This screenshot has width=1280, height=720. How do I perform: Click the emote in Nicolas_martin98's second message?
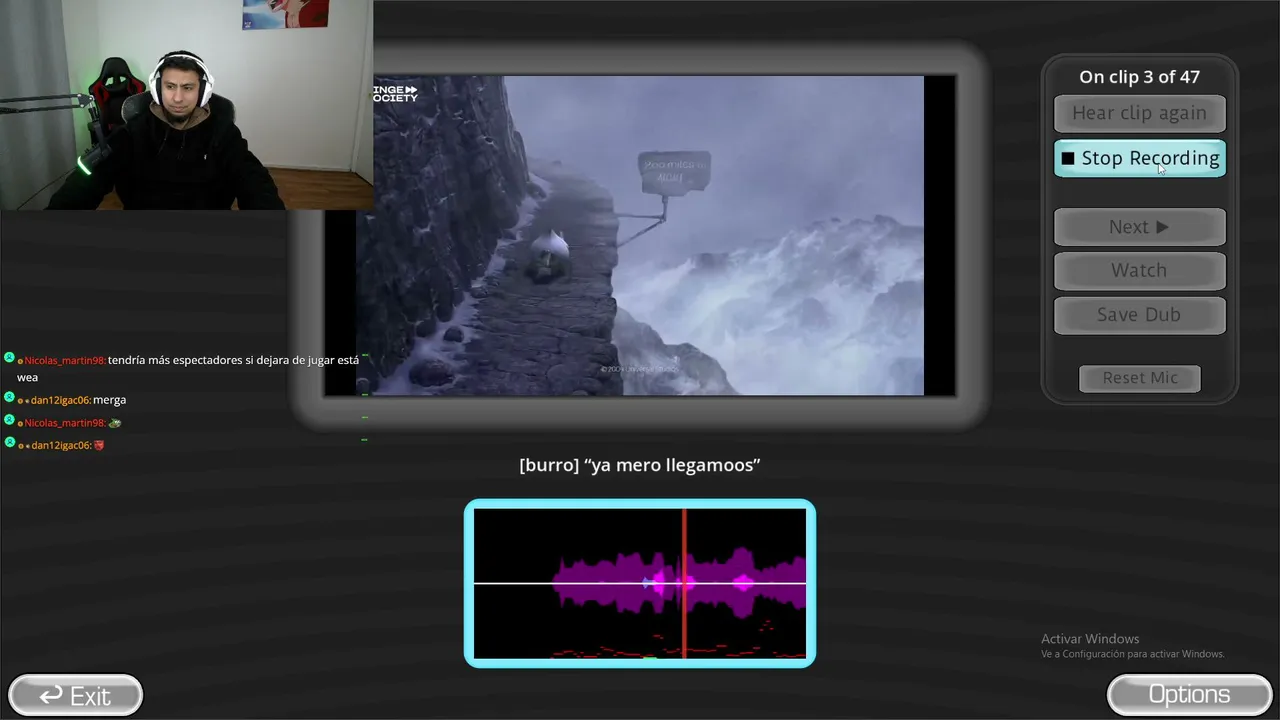[x=115, y=423]
